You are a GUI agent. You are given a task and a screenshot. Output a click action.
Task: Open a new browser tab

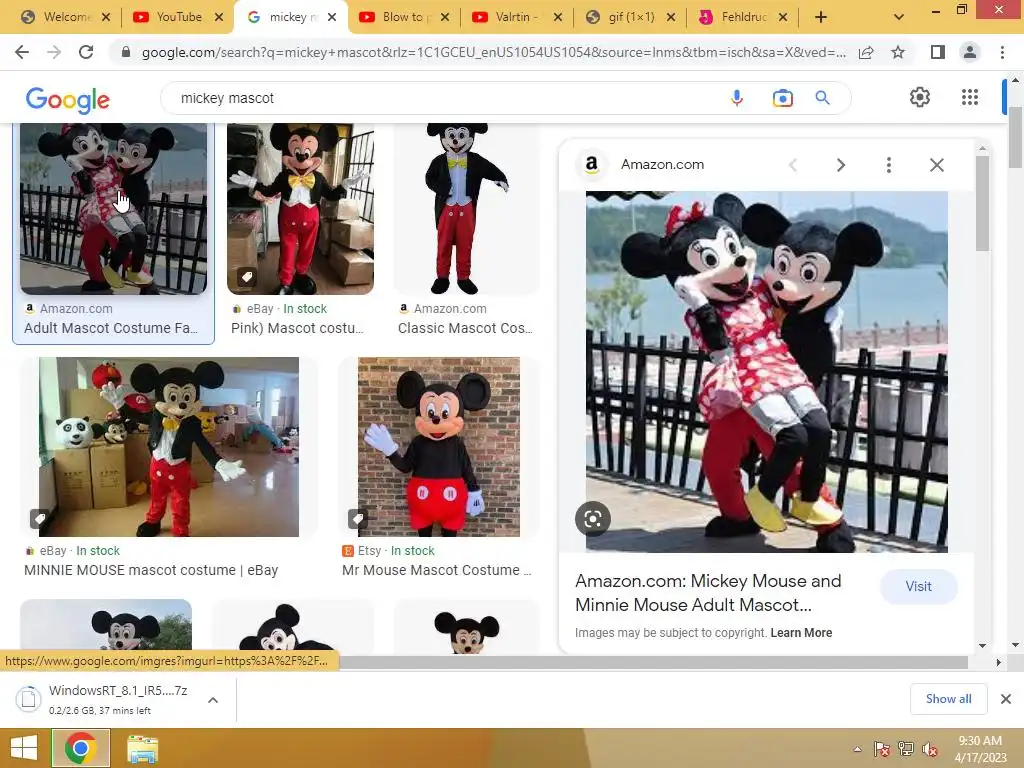821,17
